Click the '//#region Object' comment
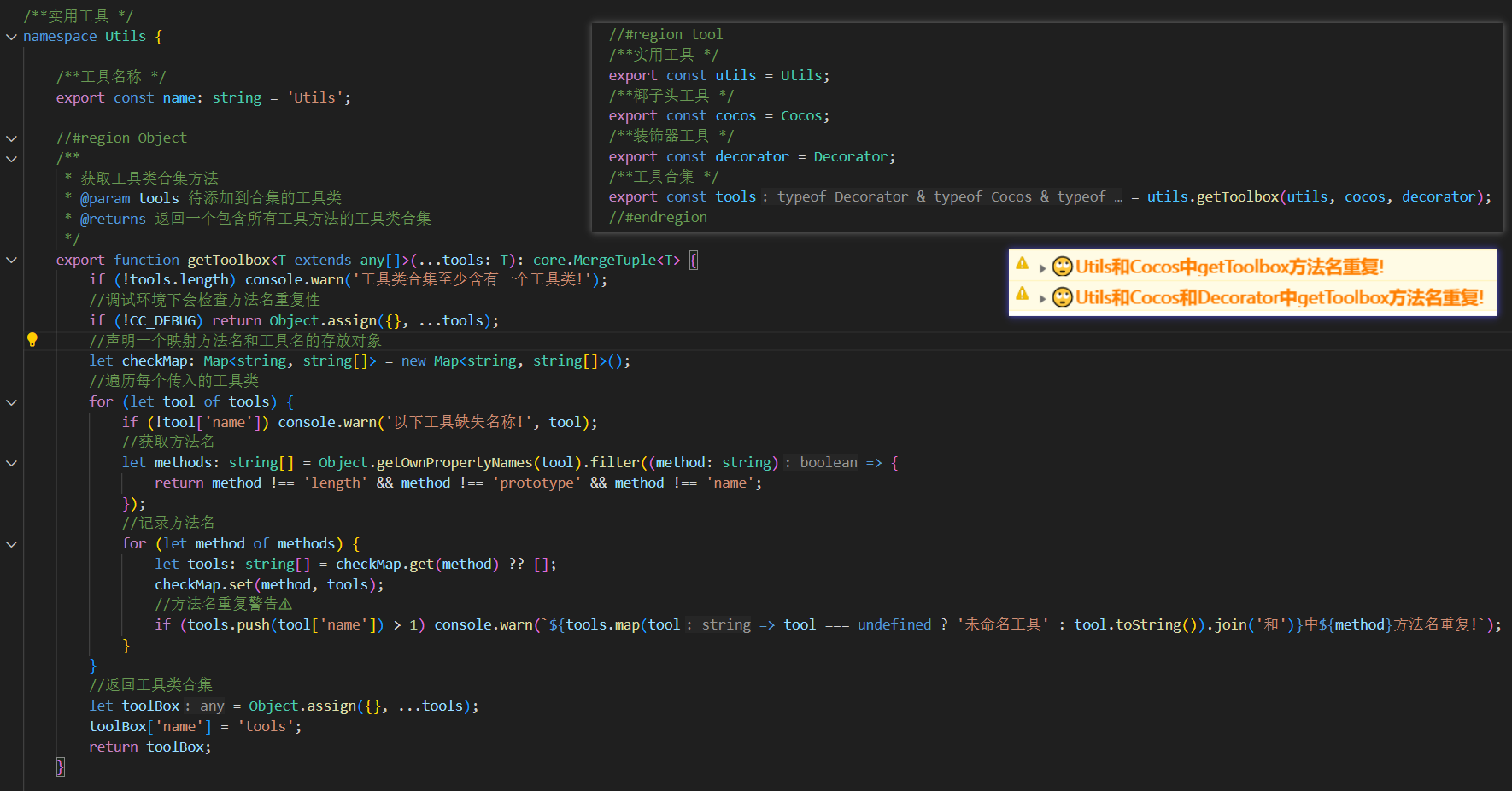Screen dimensions: 1512x791 tap(121, 138)
